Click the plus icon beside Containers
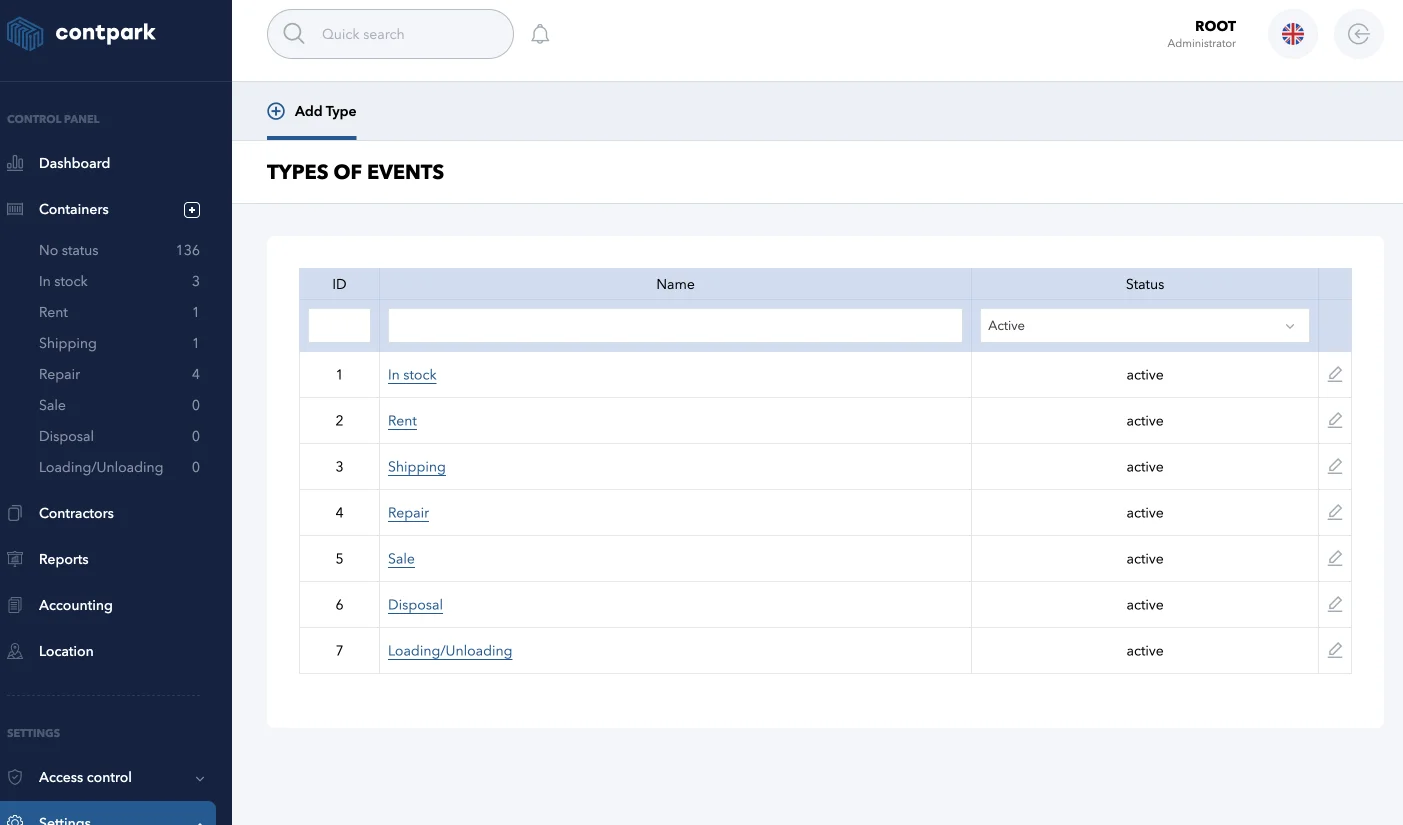This screenshot has width=1403, height=825. click(192, 210)
